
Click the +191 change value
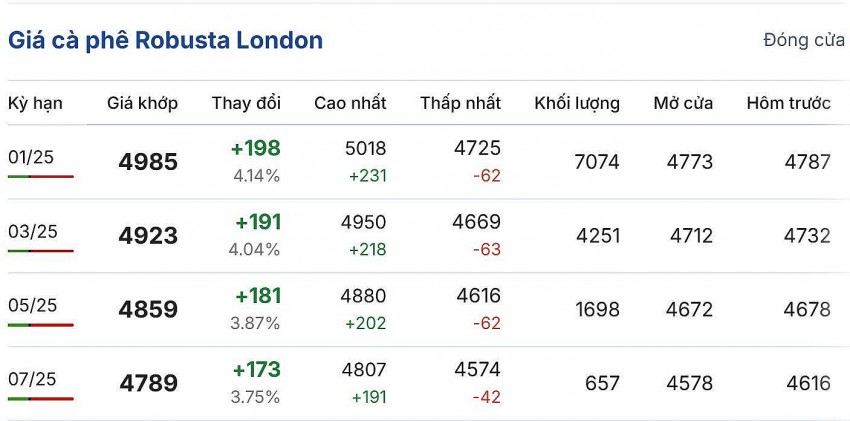pos(258,222)
